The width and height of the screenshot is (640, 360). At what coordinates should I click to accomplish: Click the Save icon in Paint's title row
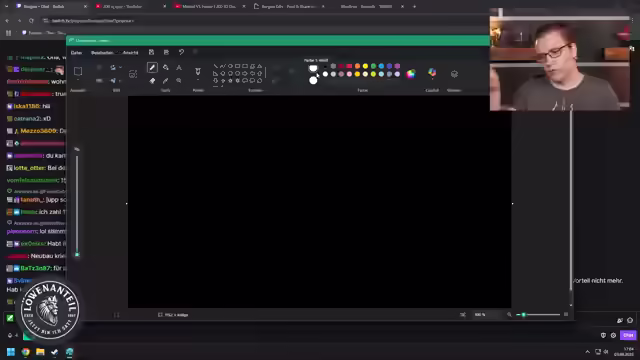tap(151, 52)
